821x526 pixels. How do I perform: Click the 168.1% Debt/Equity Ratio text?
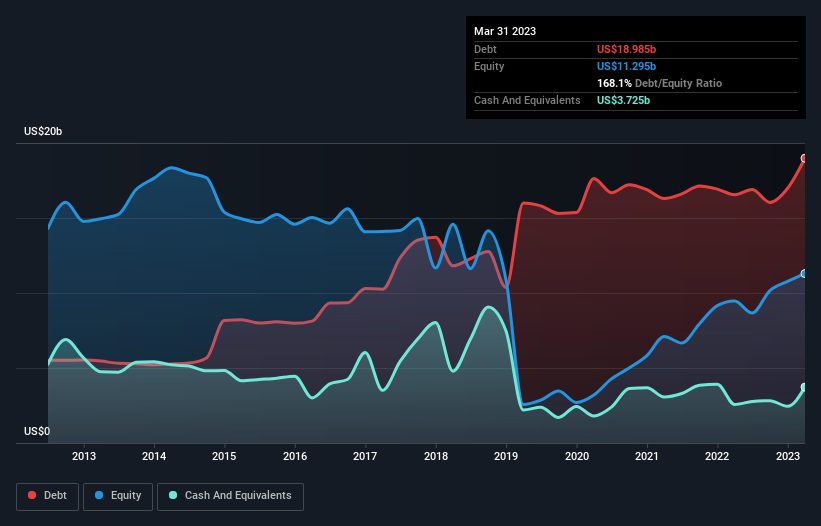coord(659,83)
